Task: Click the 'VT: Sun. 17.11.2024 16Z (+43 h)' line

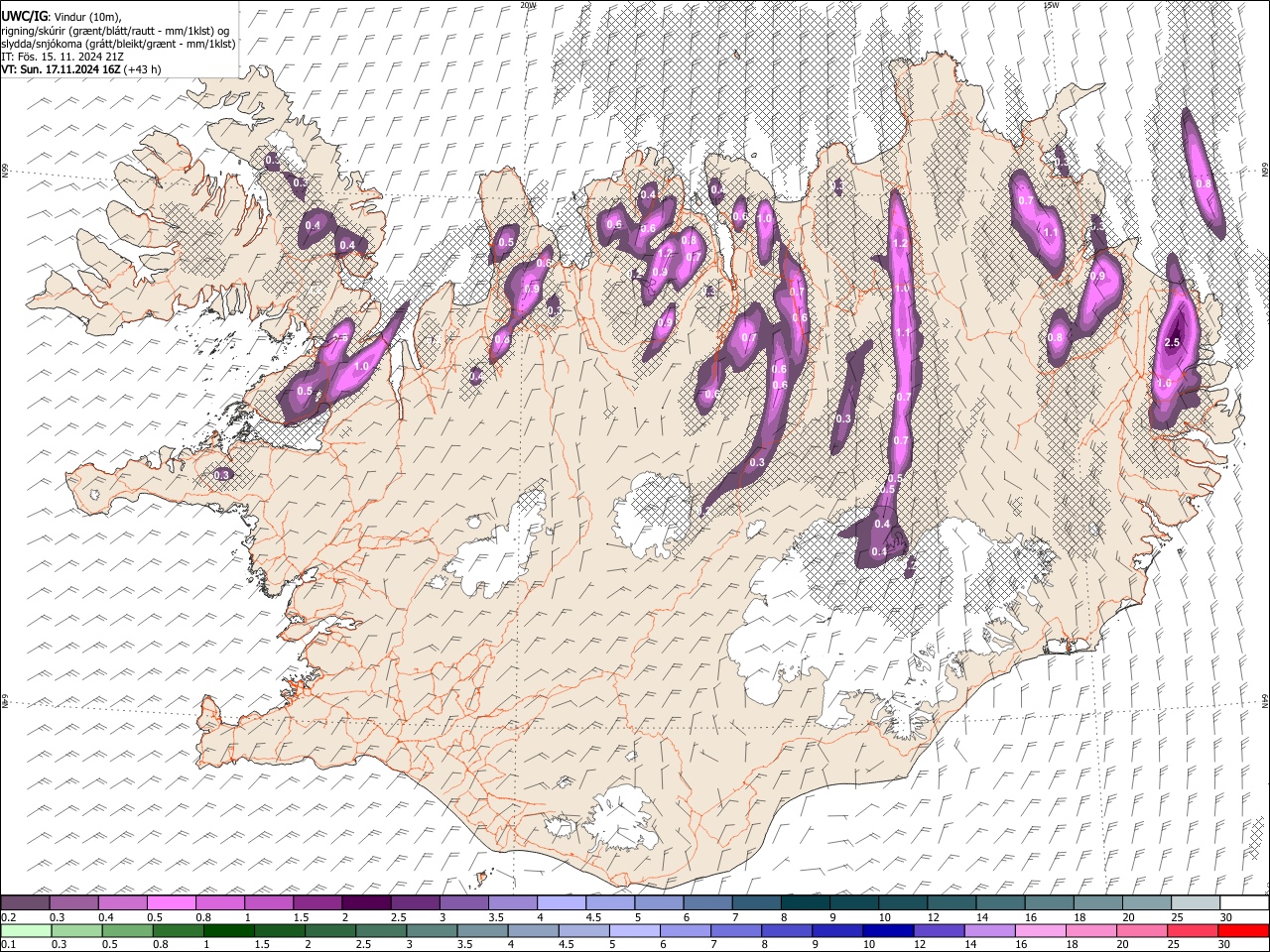Action: point(81,69)
